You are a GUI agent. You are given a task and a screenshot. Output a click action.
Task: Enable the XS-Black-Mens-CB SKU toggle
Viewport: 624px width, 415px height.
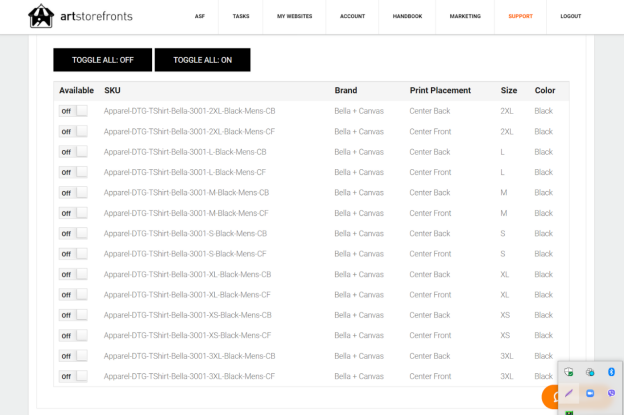73,315
